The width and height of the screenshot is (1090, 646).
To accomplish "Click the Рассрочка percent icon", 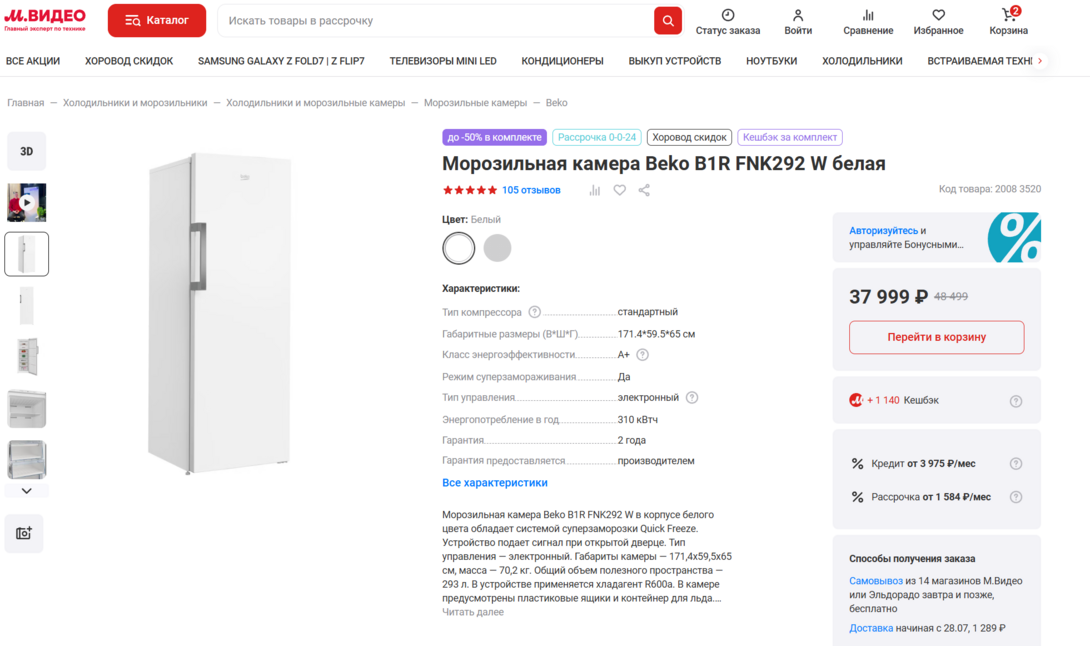I will (x=857, y=497).
